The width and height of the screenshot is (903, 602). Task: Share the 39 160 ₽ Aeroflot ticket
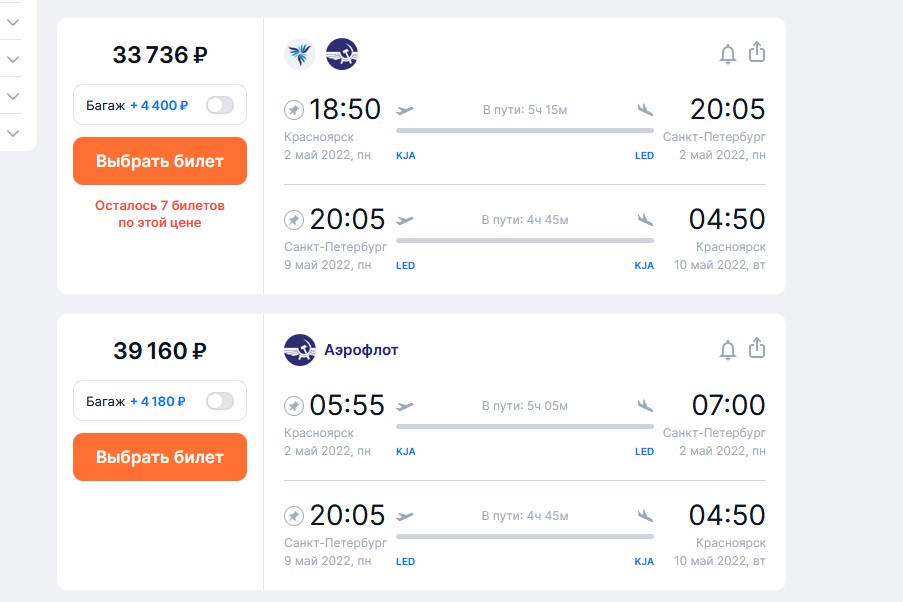(757, 348)
